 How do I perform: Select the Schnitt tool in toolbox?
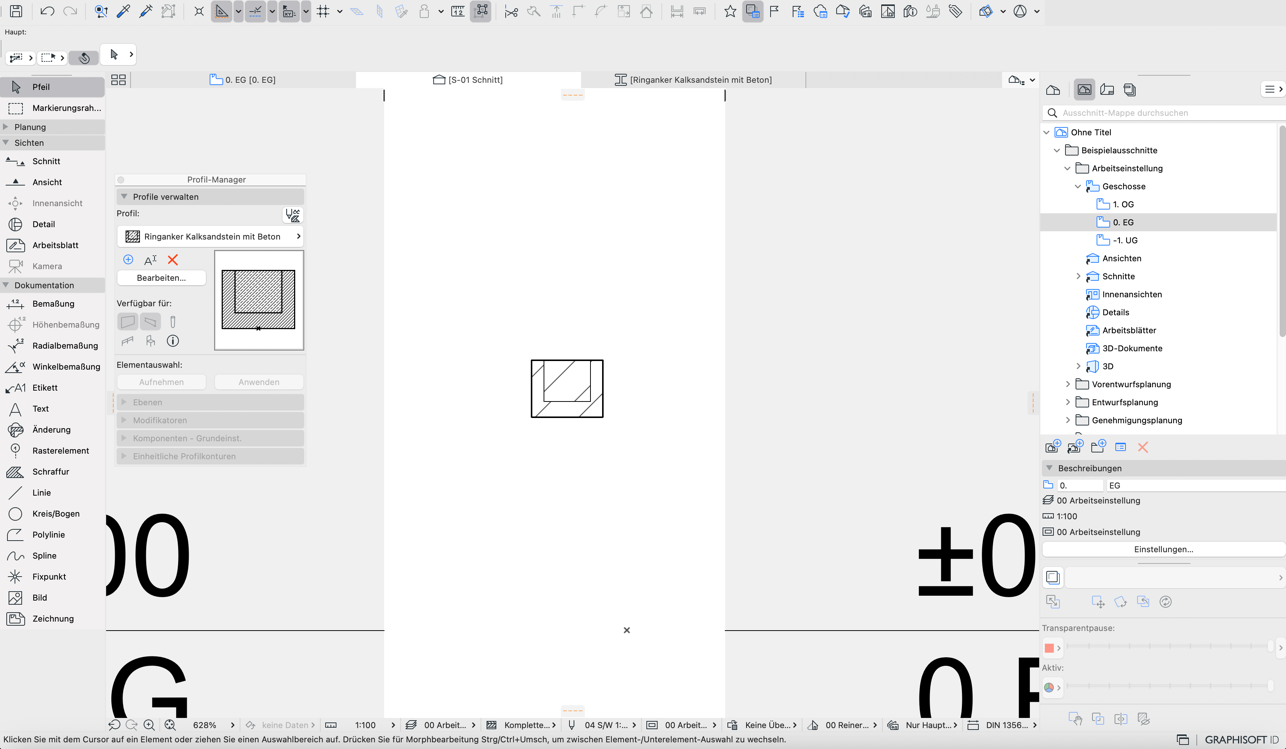(52, 161)
